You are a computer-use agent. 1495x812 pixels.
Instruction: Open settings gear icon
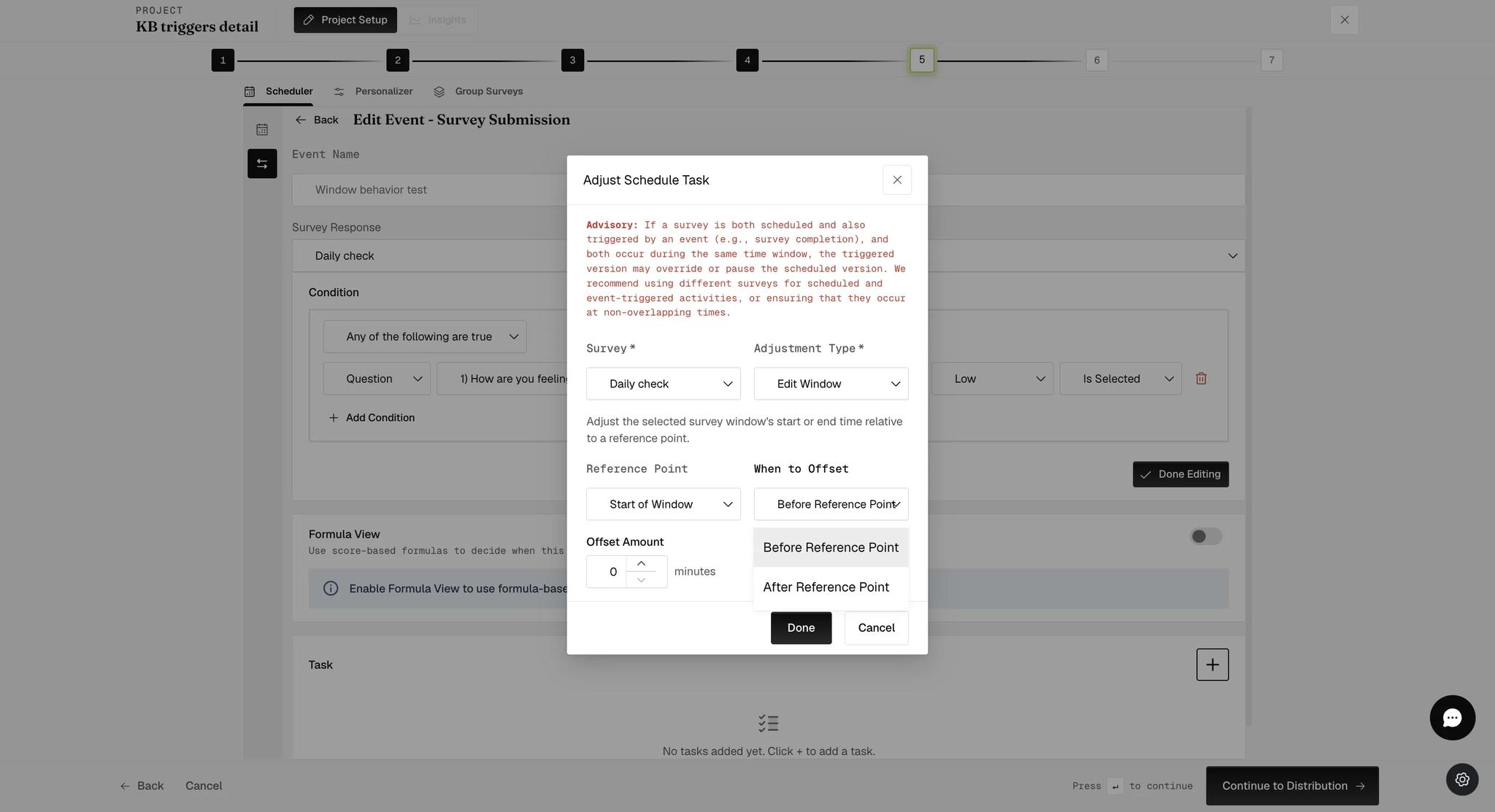coord(1462,779)
